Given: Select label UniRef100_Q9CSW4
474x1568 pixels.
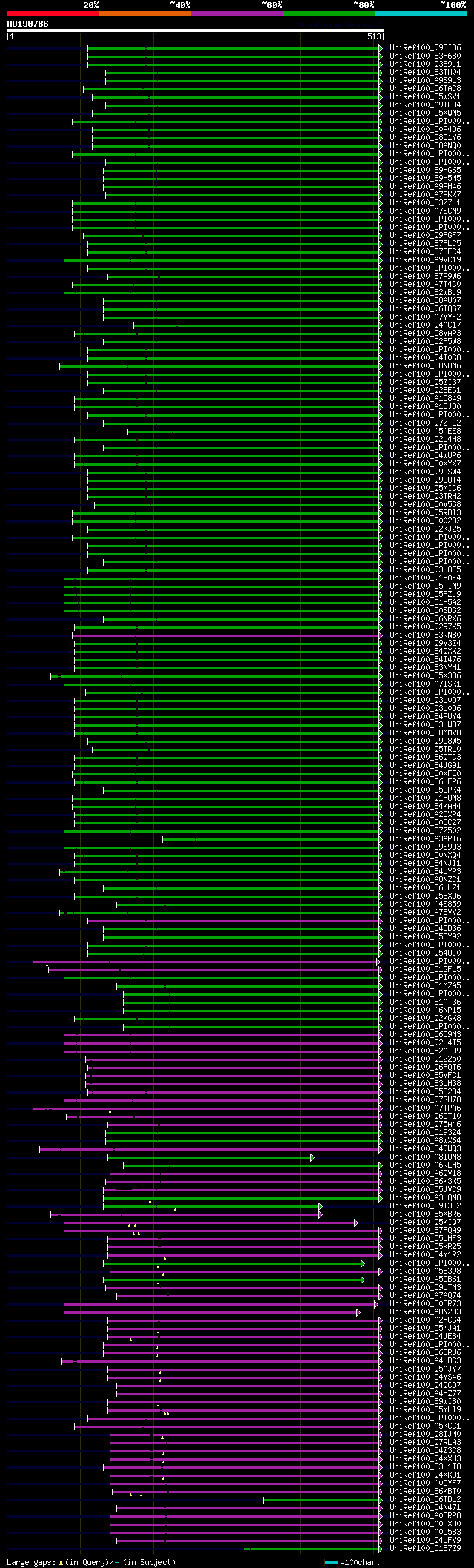Looking at the screenshot, I should coord(425,472).
